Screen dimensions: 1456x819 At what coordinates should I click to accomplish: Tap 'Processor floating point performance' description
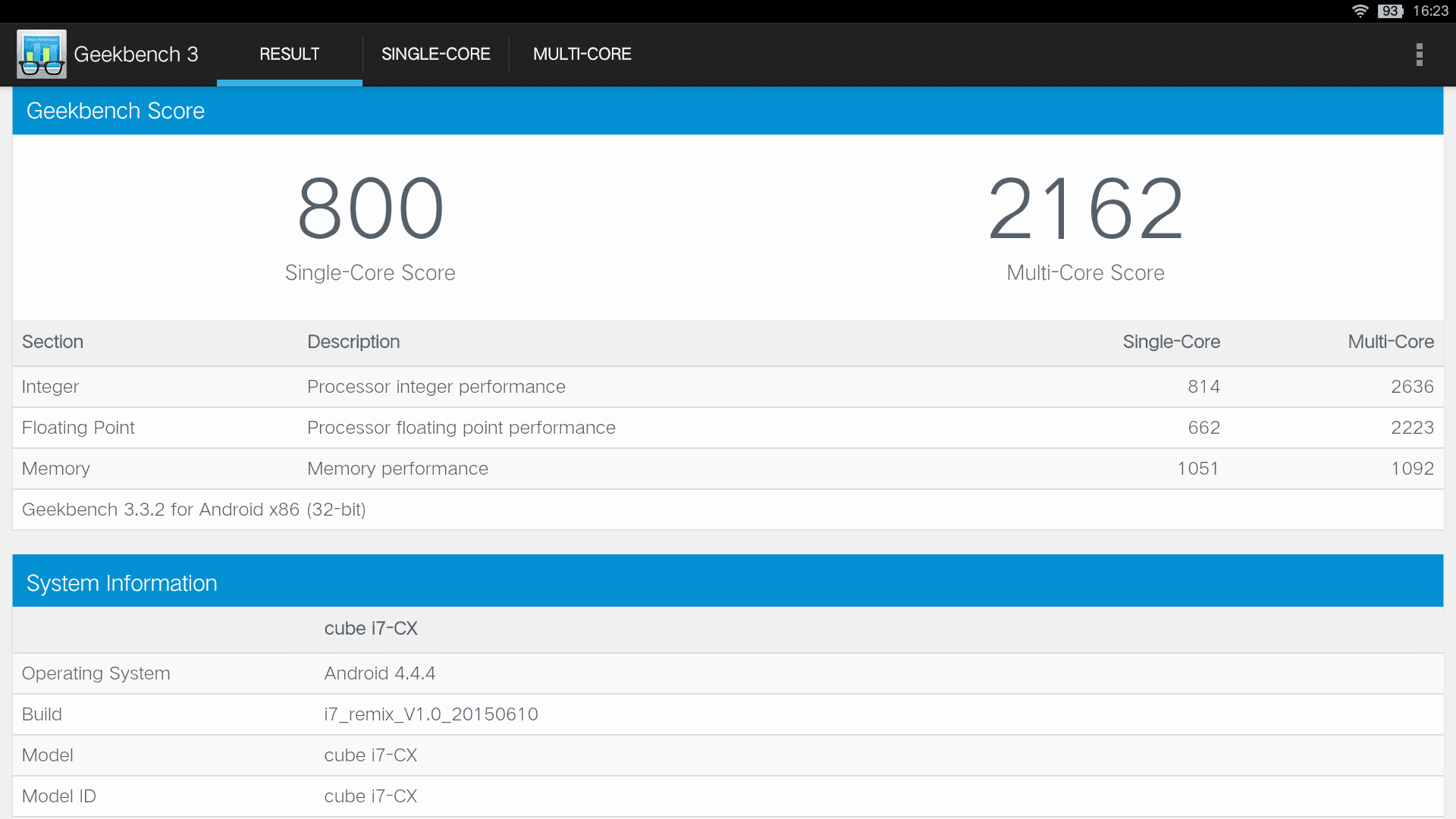click(x=461, y=428)
